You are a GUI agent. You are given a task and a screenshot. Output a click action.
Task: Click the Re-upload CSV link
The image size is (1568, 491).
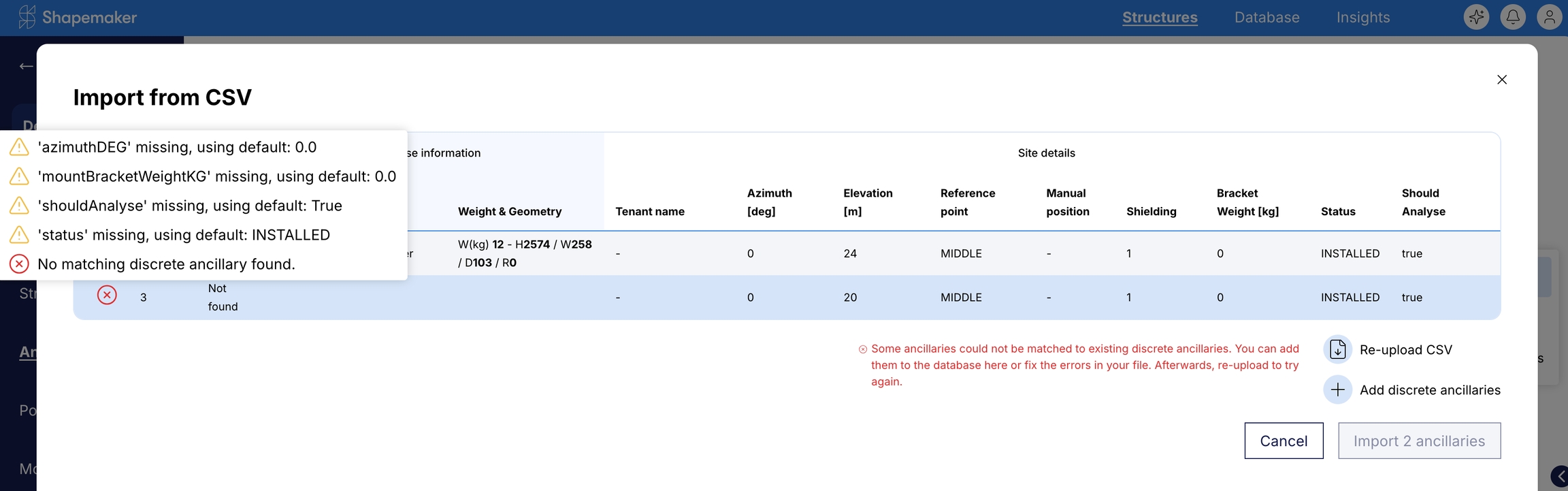pyautogui.click(x=1405, y=350)
